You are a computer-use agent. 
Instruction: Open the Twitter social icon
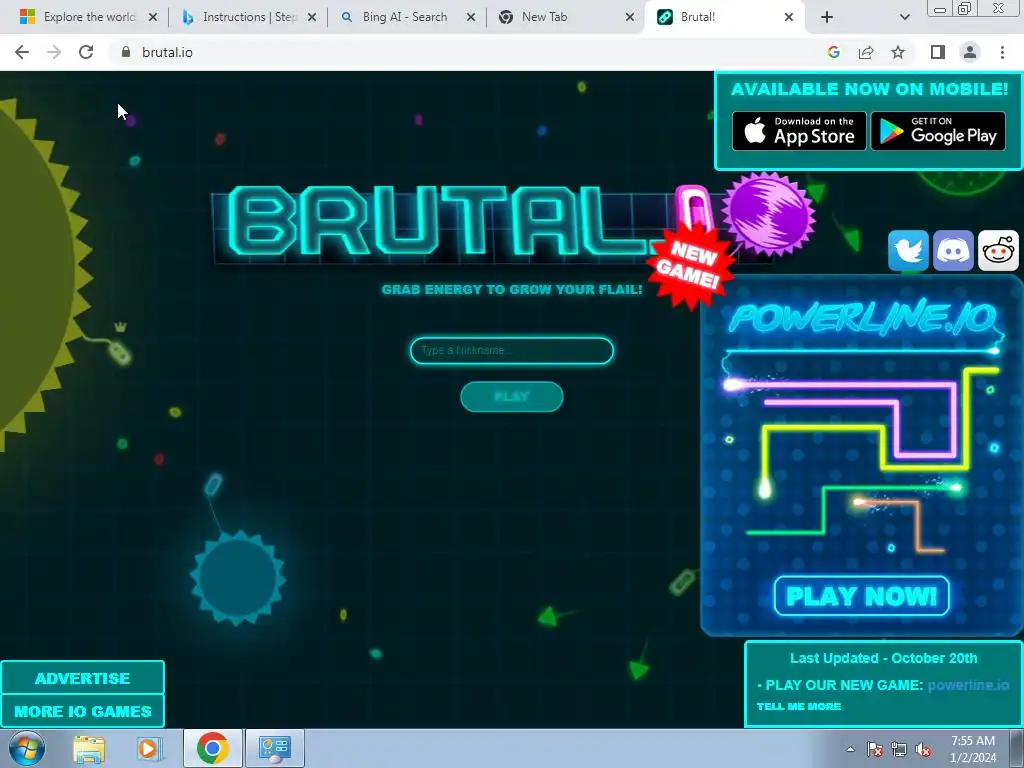tap(908, 250)
